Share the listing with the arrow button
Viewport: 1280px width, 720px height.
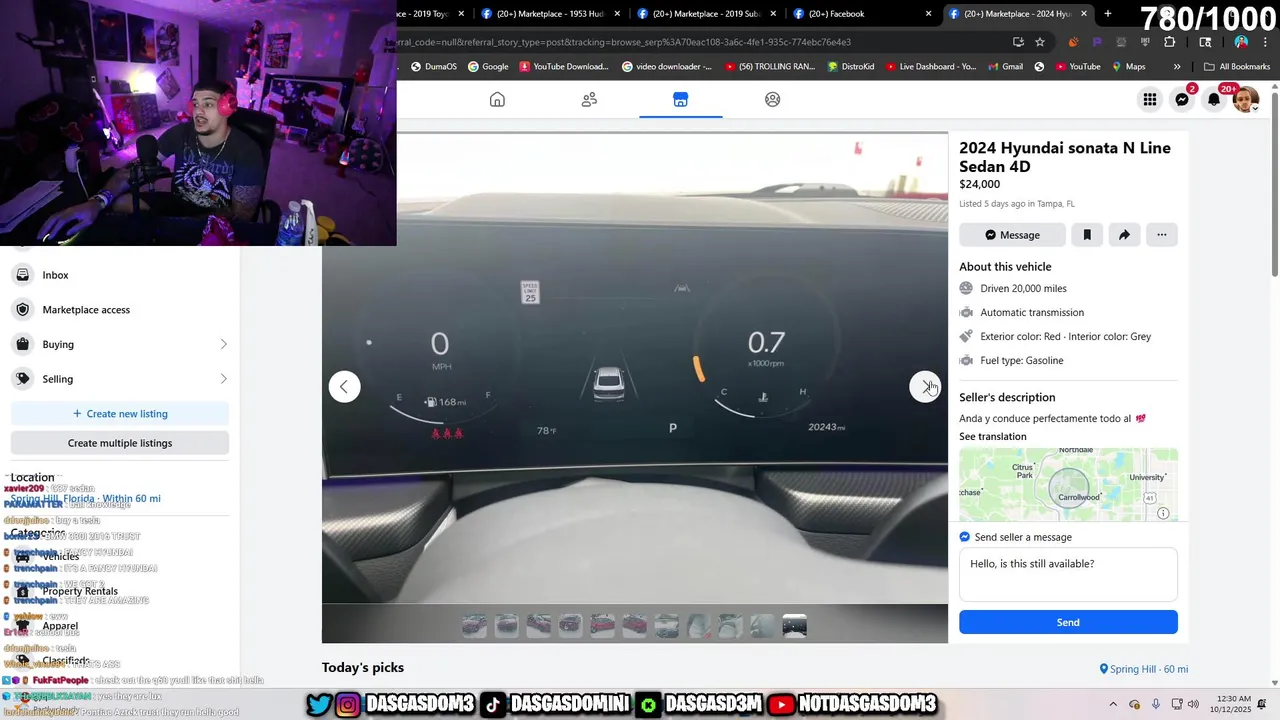coord(1124,235)
